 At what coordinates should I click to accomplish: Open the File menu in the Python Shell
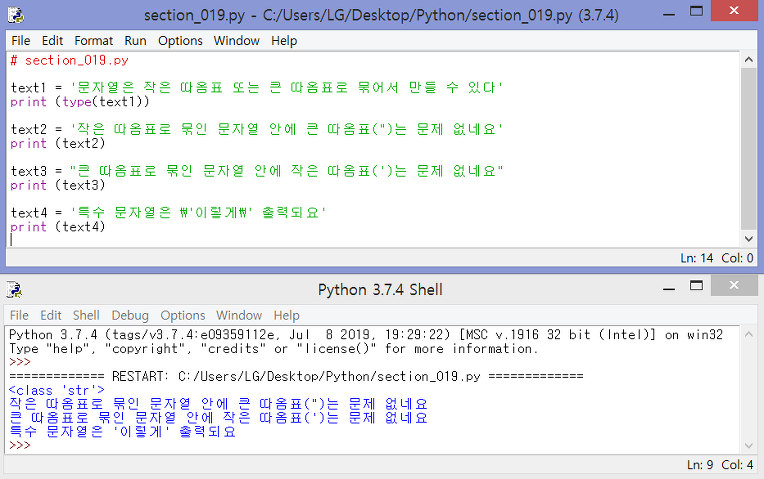pyautogui.click(x=19, y=315)
